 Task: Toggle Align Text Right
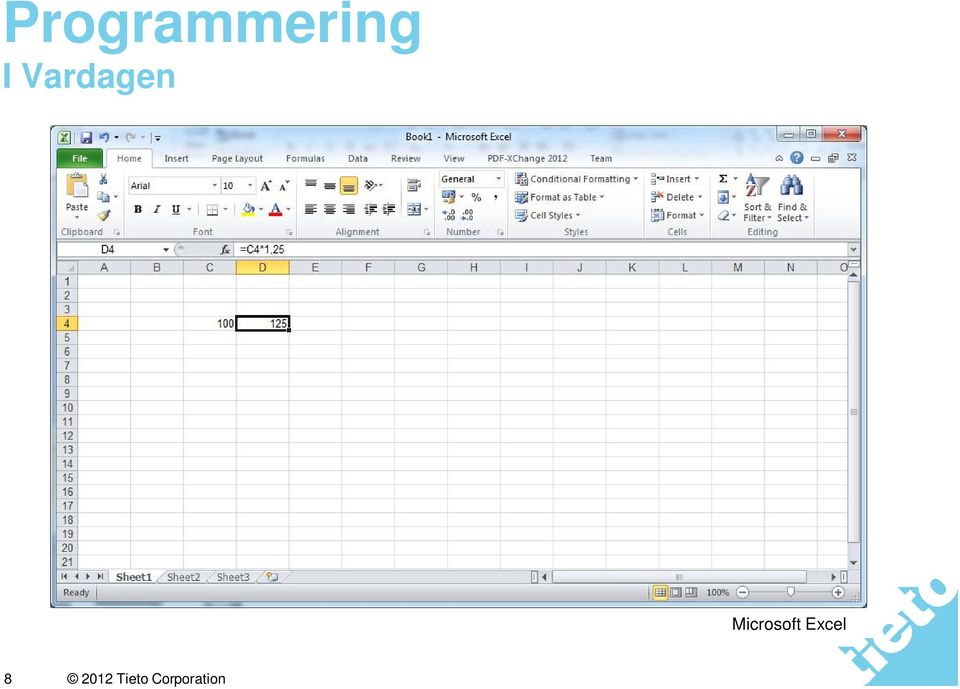point(348,209)
